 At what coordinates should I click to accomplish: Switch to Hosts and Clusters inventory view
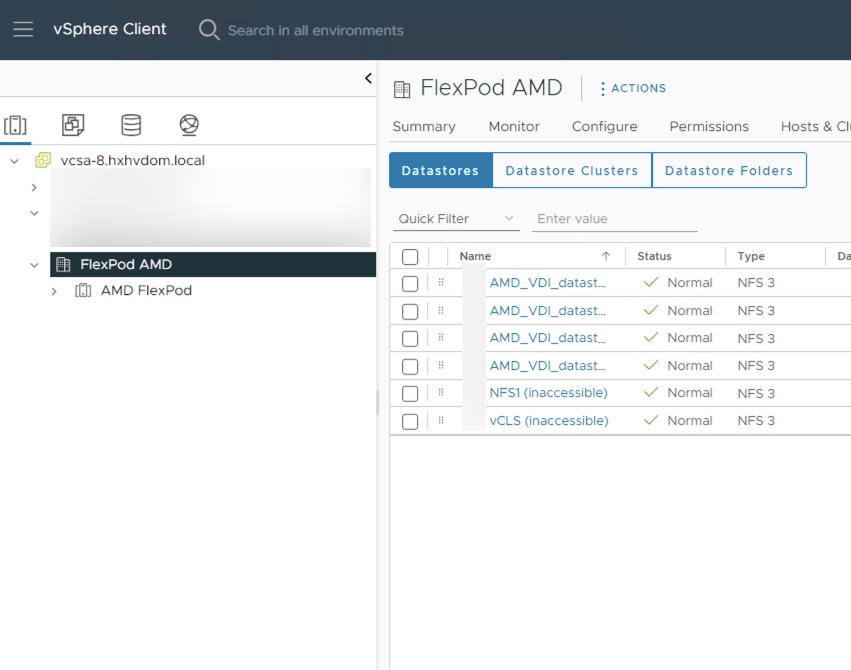coord(15,125)
